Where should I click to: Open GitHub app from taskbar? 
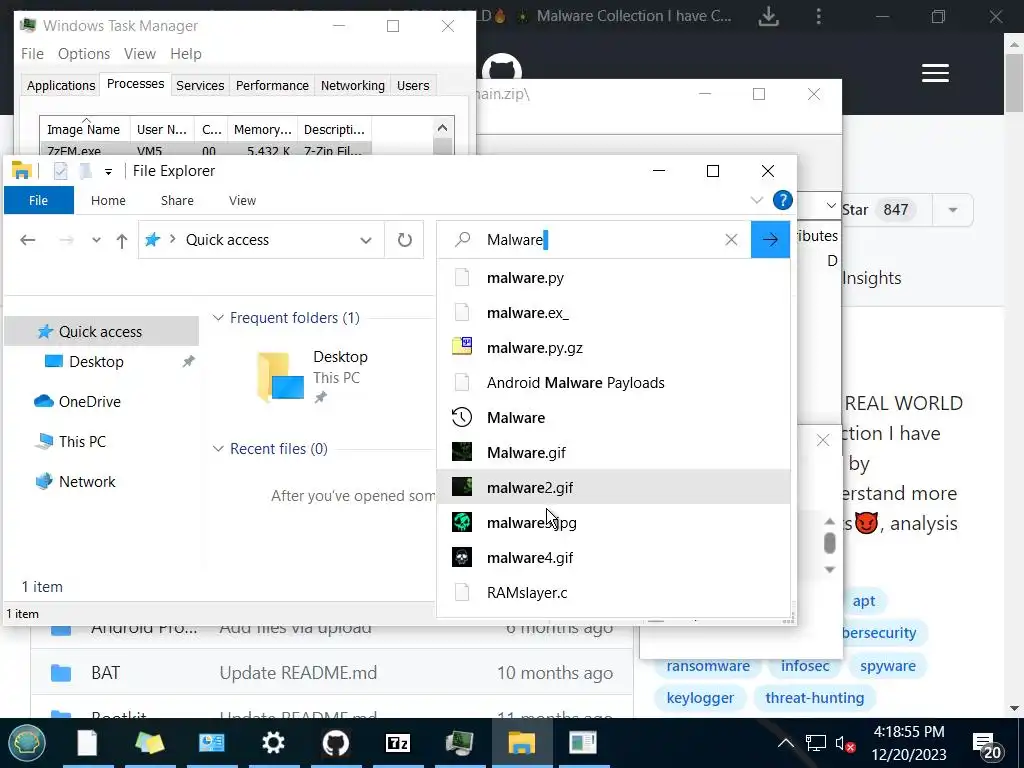click(336, 743)
